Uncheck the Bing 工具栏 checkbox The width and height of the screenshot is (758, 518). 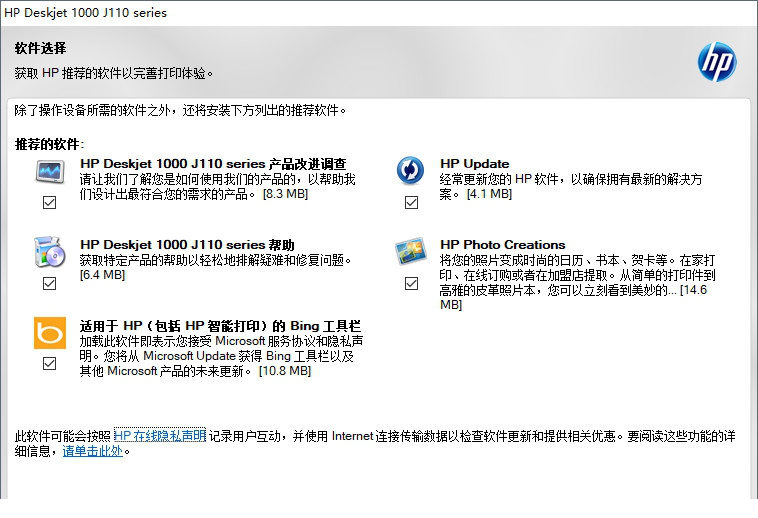pyautogui.click(x=49, y=363)
